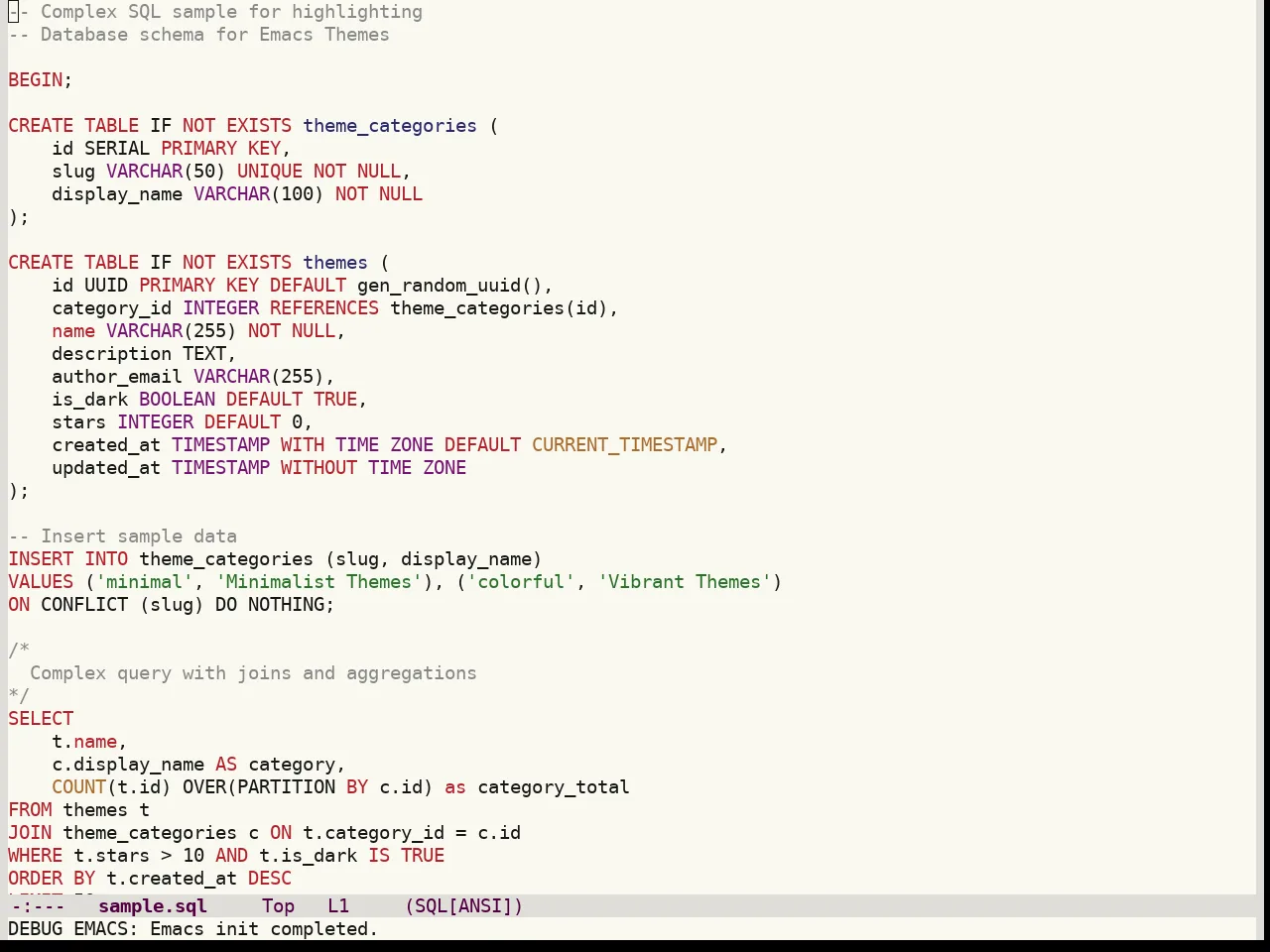The width and height of the screenshot is (1270, 952).
Task: Click DESC at end of ORDER BY
Action: point(270,879)
